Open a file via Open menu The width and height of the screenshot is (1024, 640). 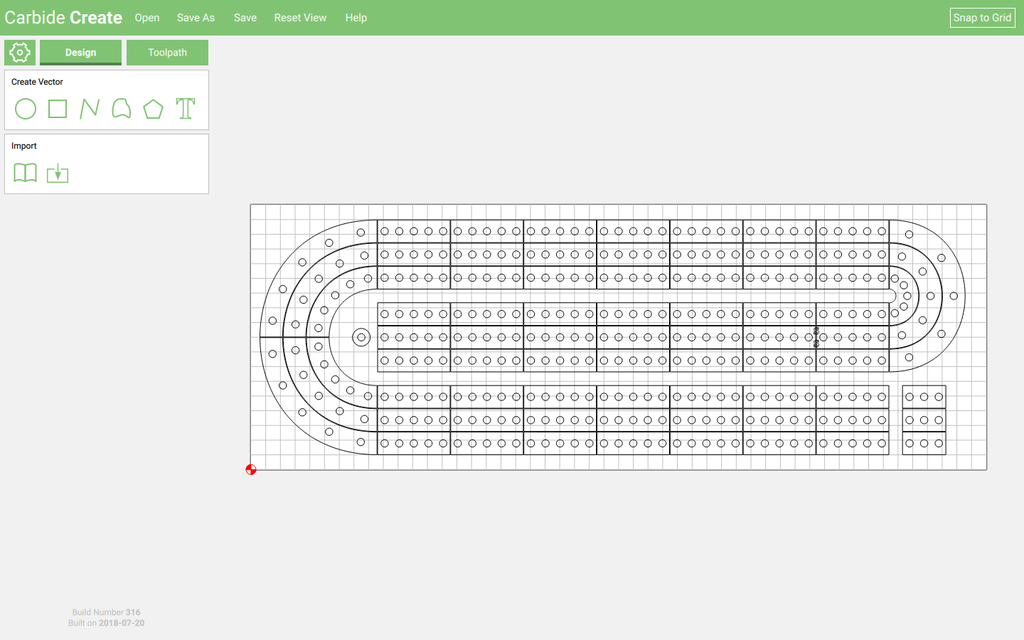click(x=147, y=17)
